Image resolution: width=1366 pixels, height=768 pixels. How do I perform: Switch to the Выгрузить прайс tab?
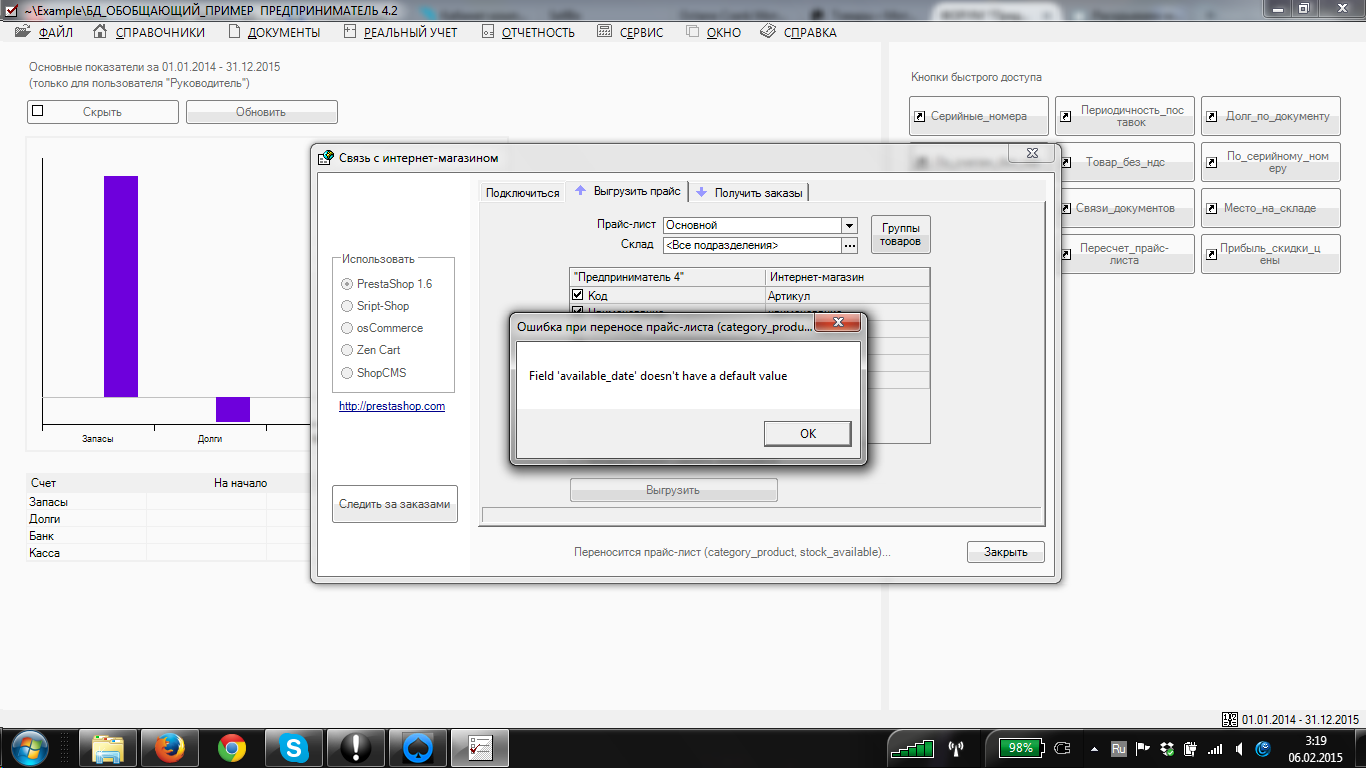click(x=627, y=191)
